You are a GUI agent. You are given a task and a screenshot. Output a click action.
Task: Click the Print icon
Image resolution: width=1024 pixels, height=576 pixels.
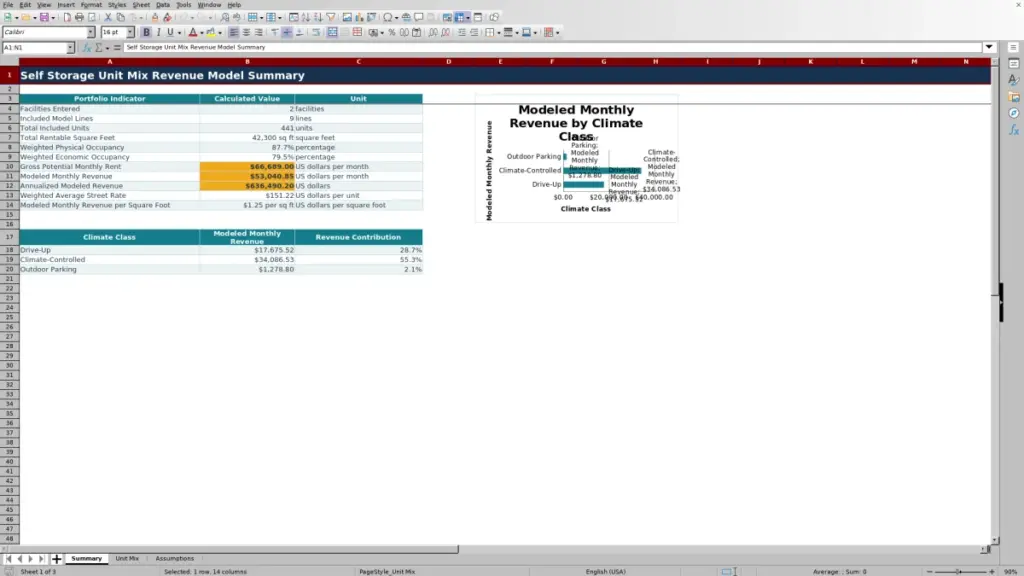click(79, 17)
